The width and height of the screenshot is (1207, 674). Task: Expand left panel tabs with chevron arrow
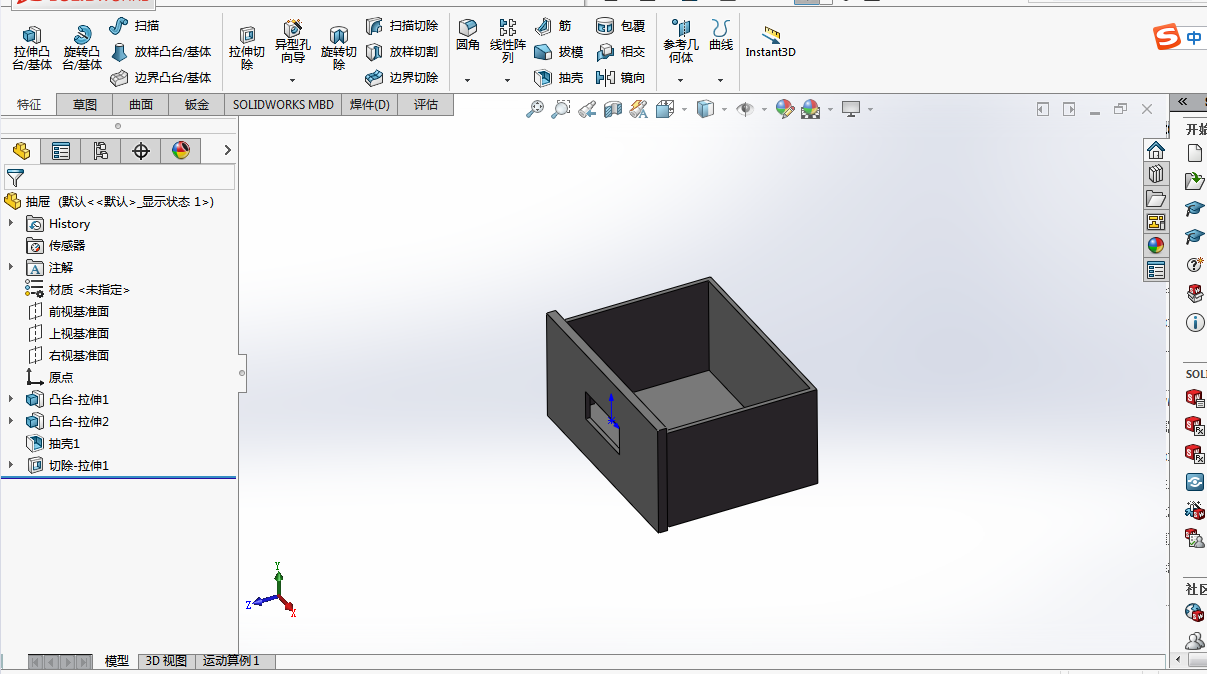pyautogui.click(x=227, y=150)
